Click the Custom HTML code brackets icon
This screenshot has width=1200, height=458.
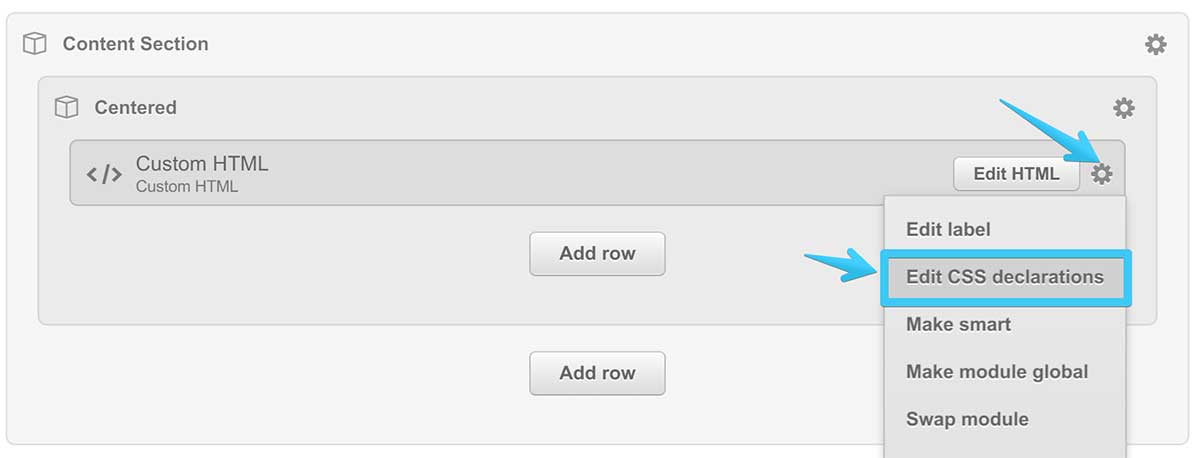coord(104,174)
